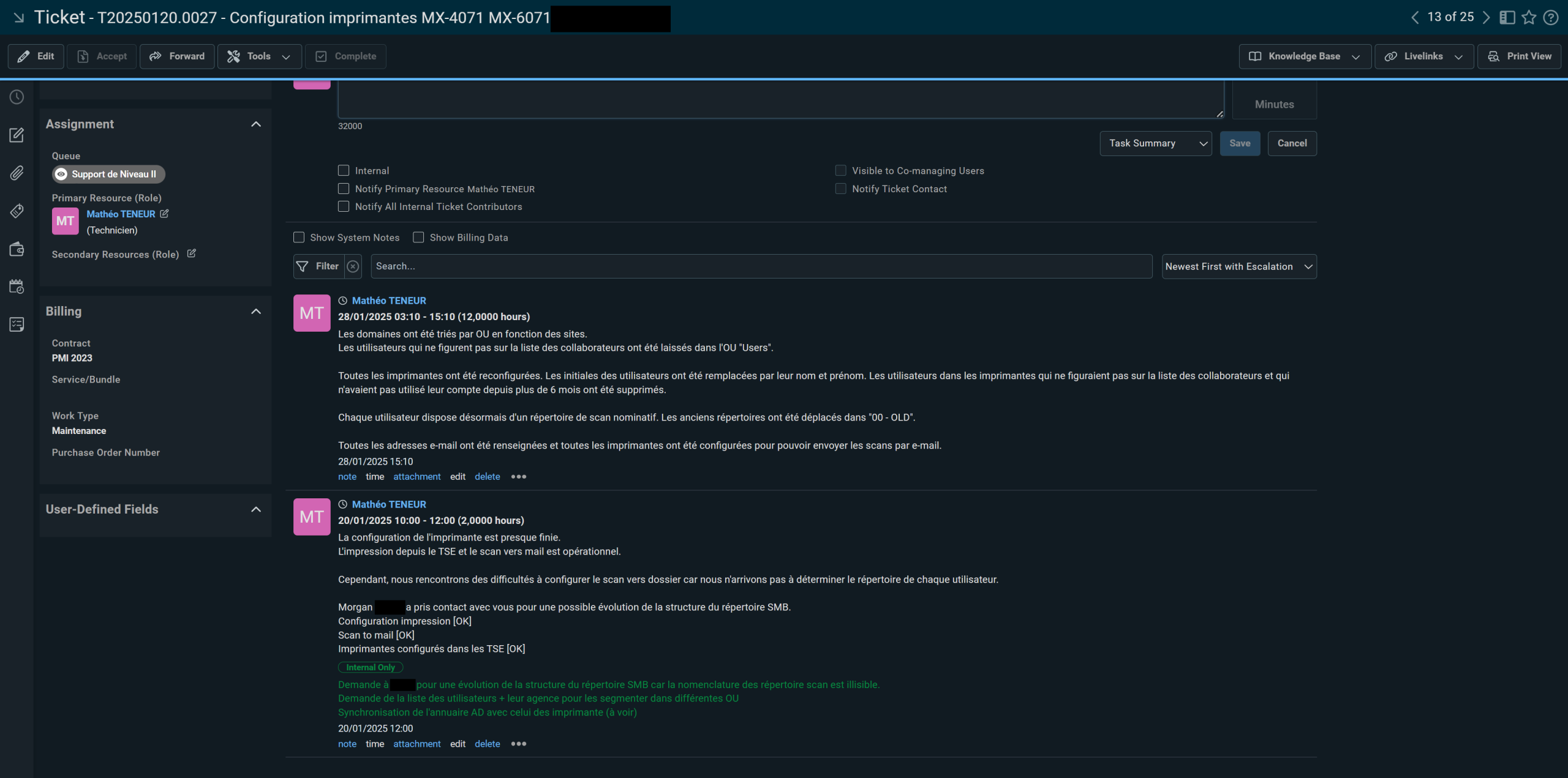Open the Task Summary dropdown
The image size is (1568, 778).
pyautogui.click(x=1156, y=143)
